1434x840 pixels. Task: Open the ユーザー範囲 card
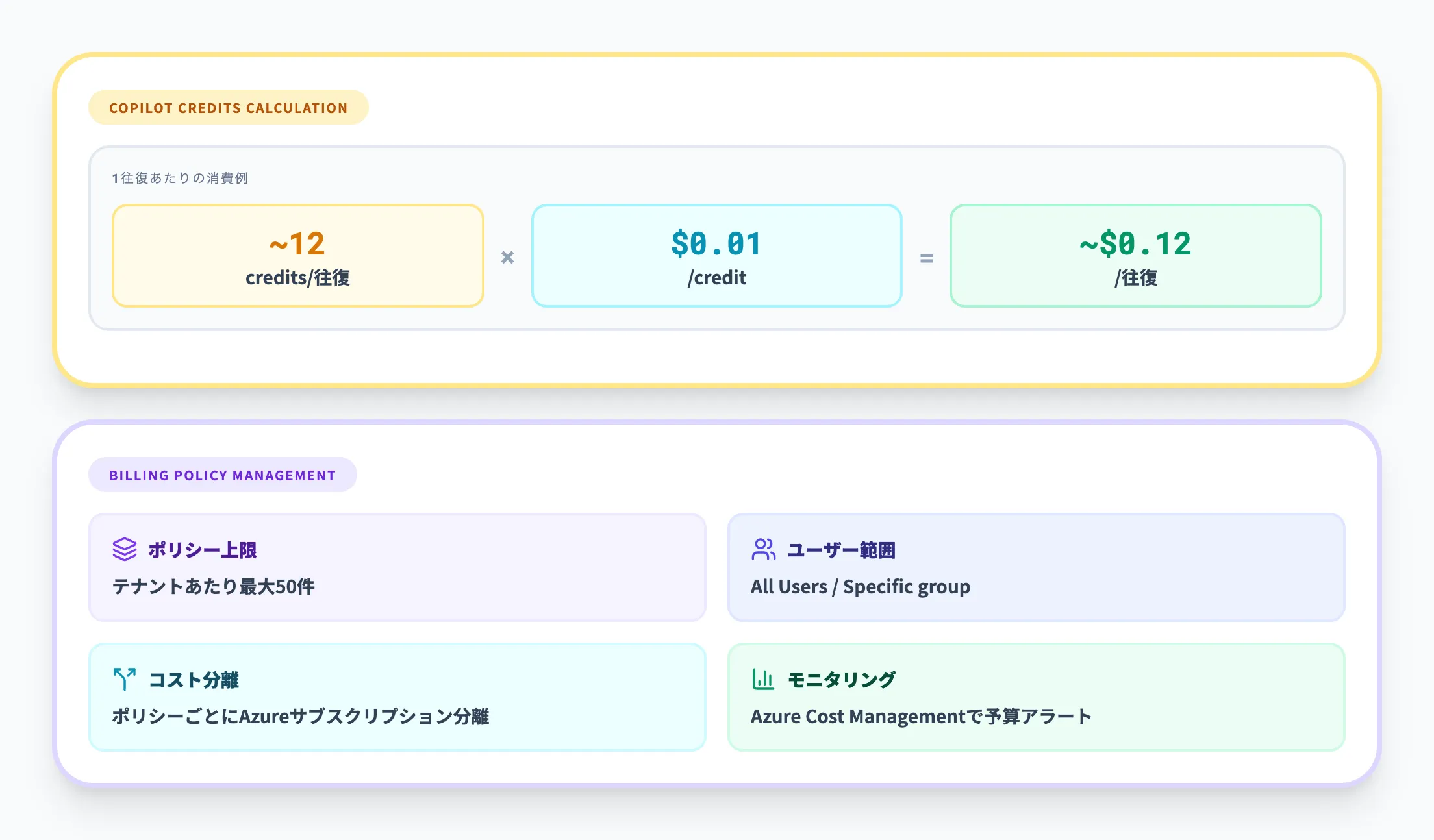click(1037, 567)
